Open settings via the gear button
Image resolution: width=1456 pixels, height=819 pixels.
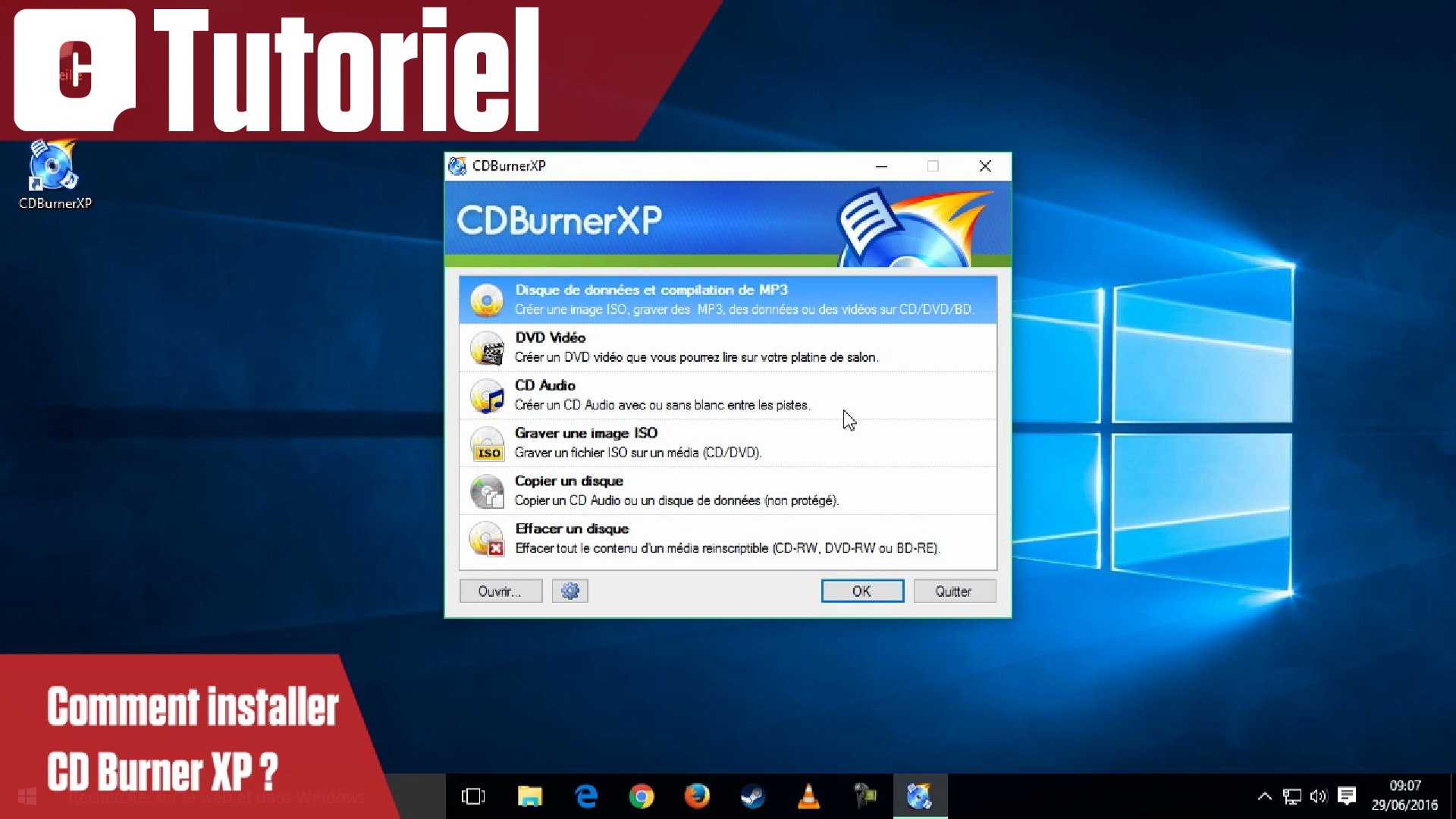coord(570,591)
